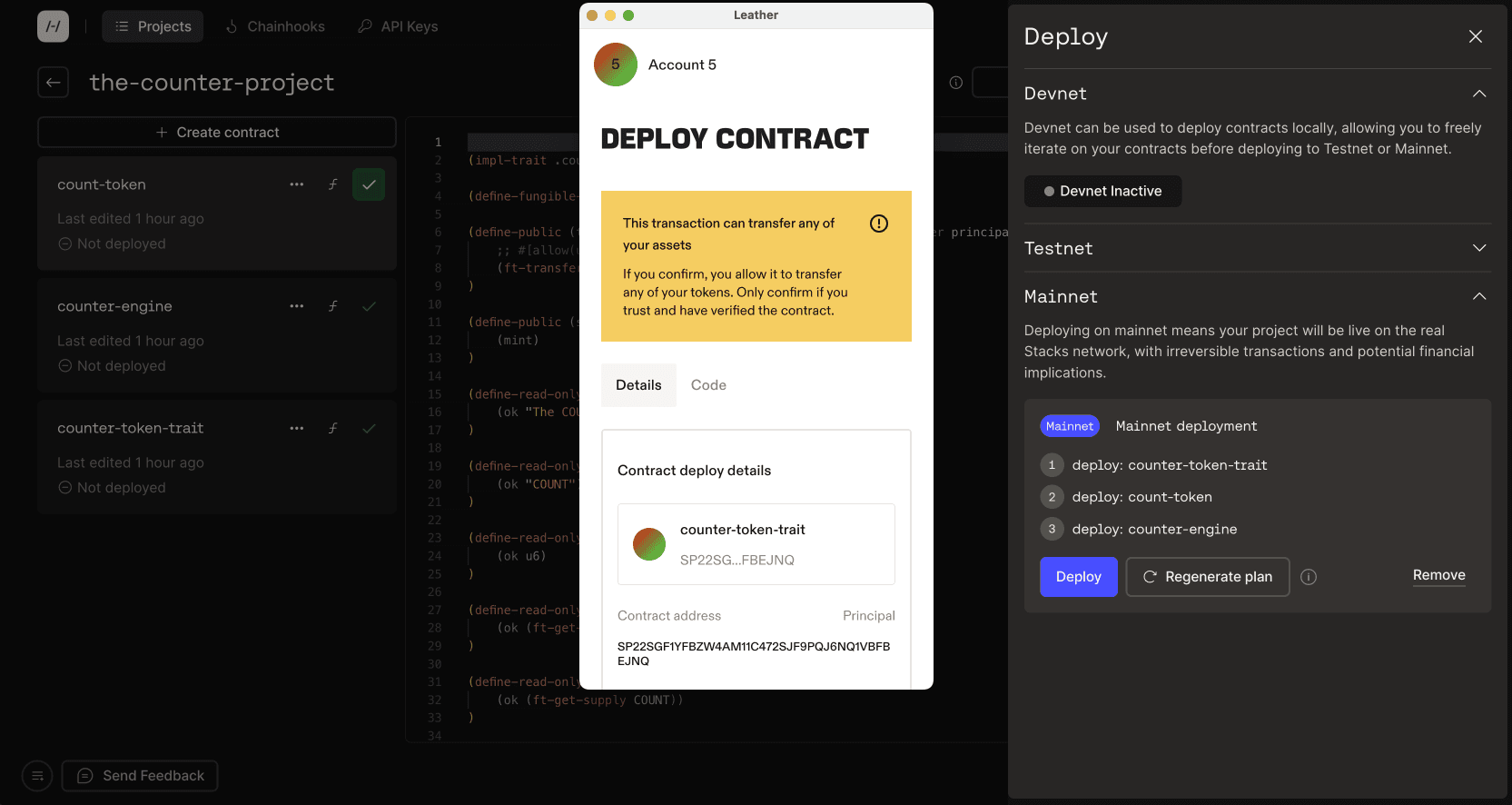Click counter-engine function icon
Screen dimensions: 1512x805
click(333, 306)
